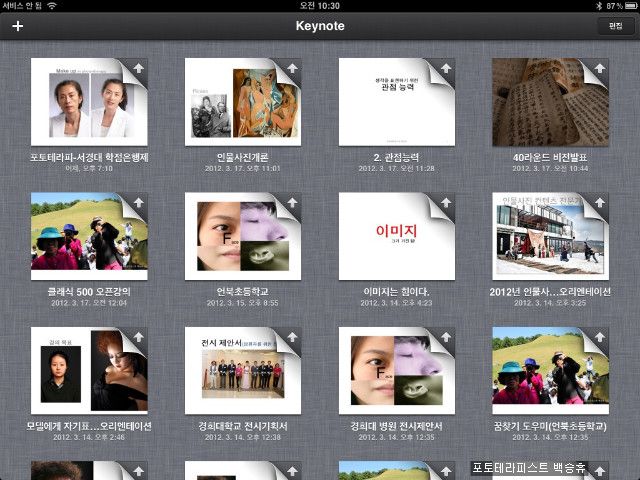
Task: Tap upload arrow on 언북초등학교 thumbnail
Action: click(292, 202)
